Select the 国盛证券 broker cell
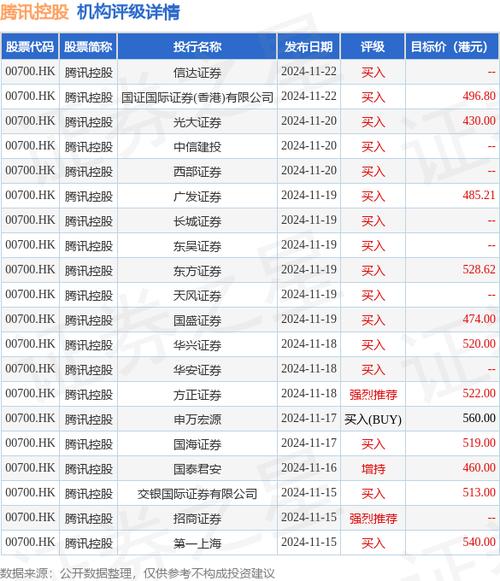The width and height of the screenshot is (500, 581). click(x=197, y=320)
